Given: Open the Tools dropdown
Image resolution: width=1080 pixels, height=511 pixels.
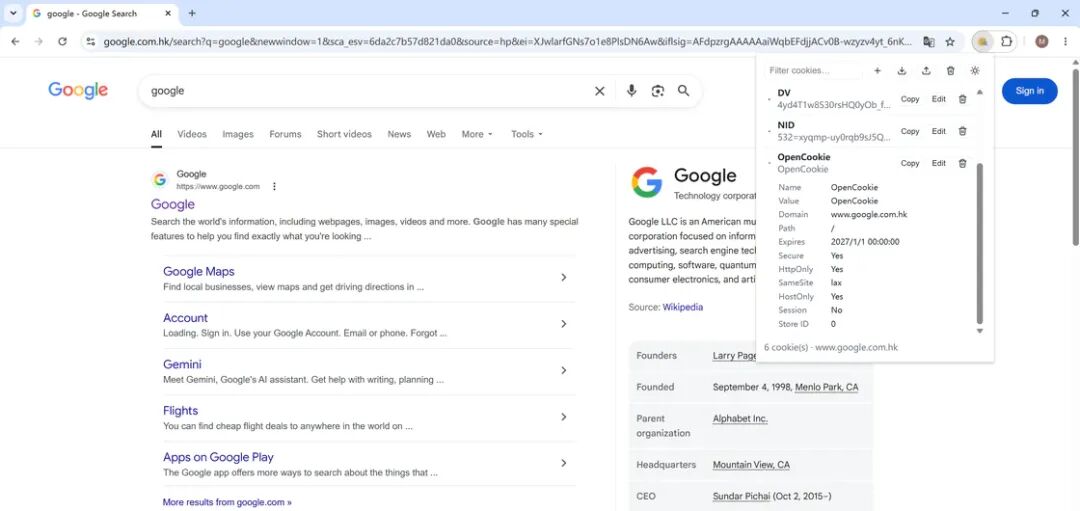Looking at the screenshot, I should [x=527, y=134].
